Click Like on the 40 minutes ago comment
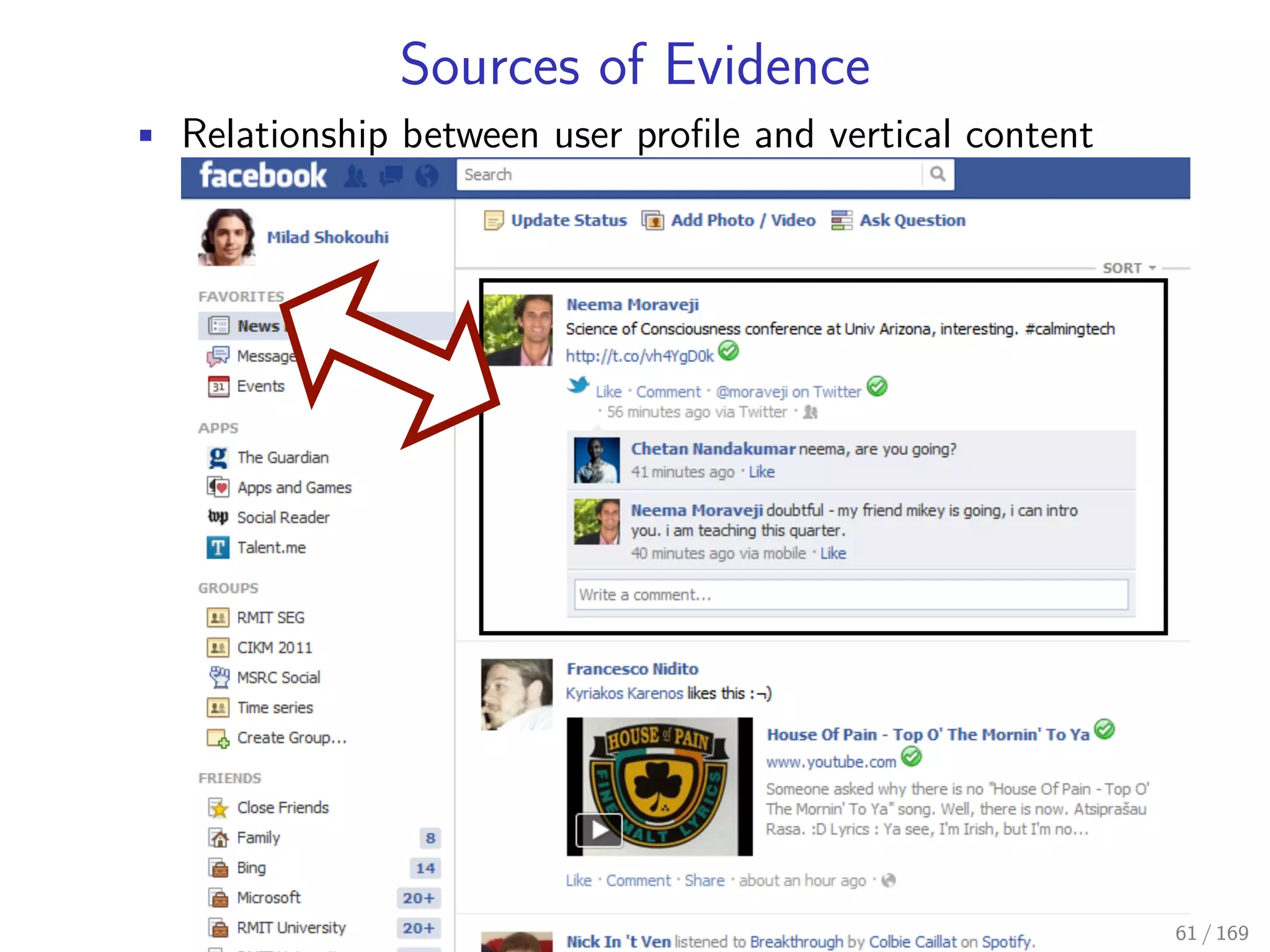This screenshot has width=1270, height=952. (x=833, y=553)
